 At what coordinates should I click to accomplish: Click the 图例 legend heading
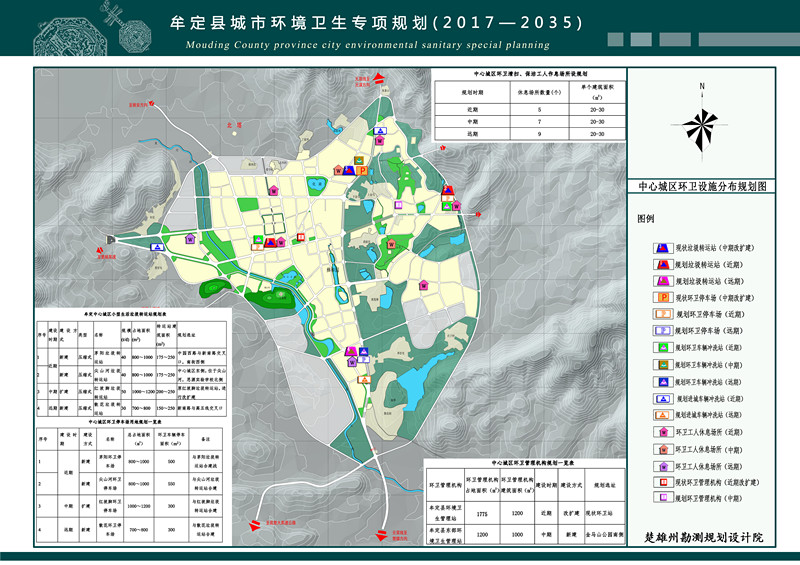646,218
